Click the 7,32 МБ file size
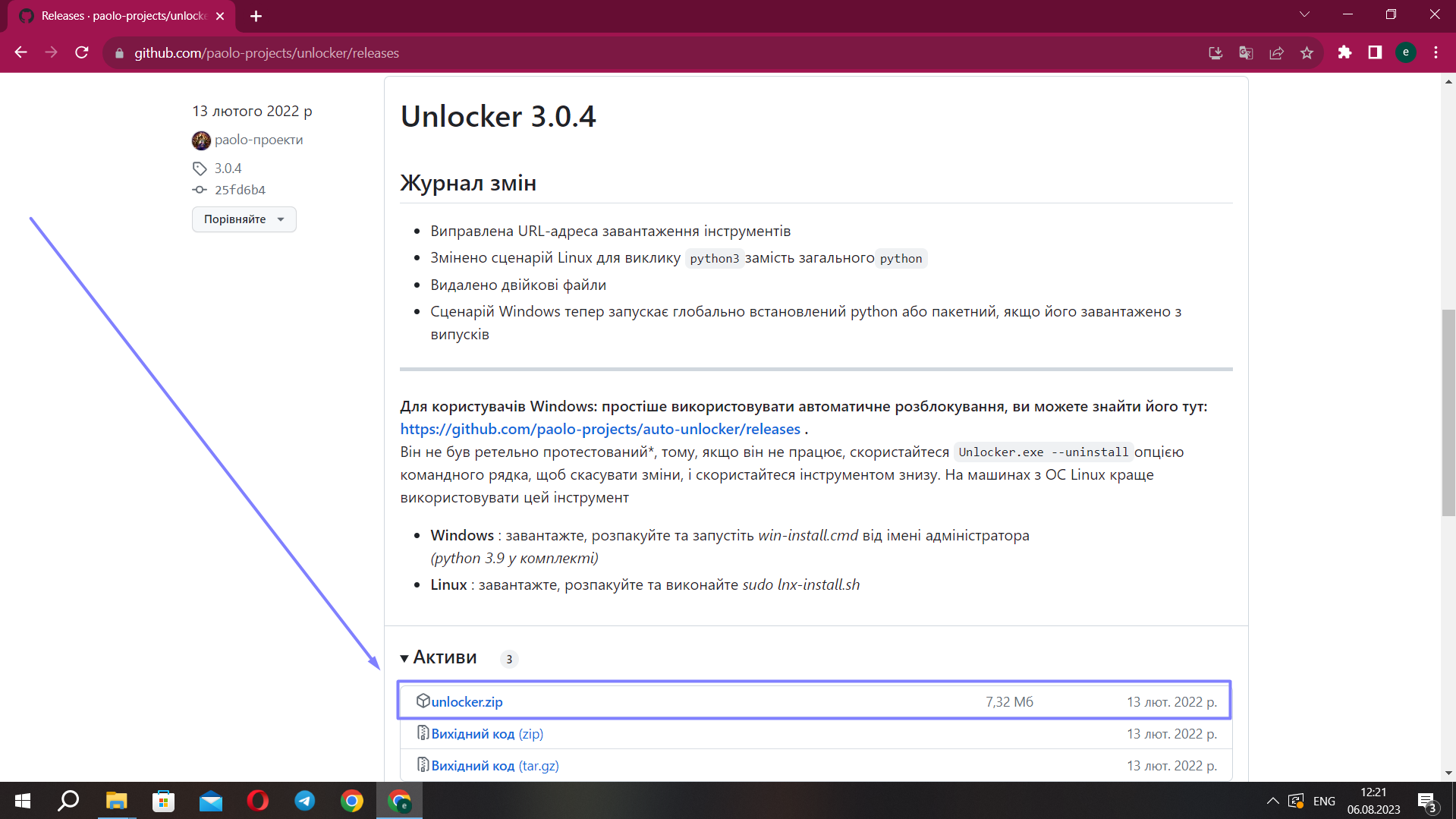Image resolution: width=1456 pixels, height=819 pixels. [x=1009, y=702]
